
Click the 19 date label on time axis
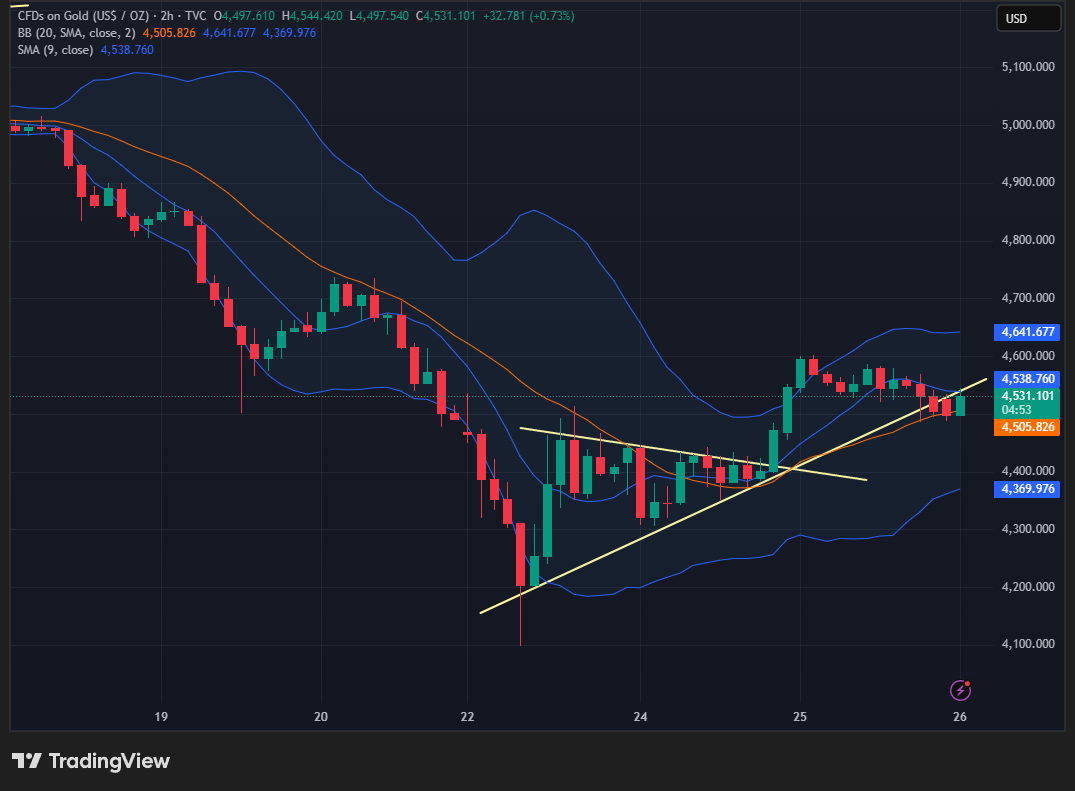pos(161,717)
